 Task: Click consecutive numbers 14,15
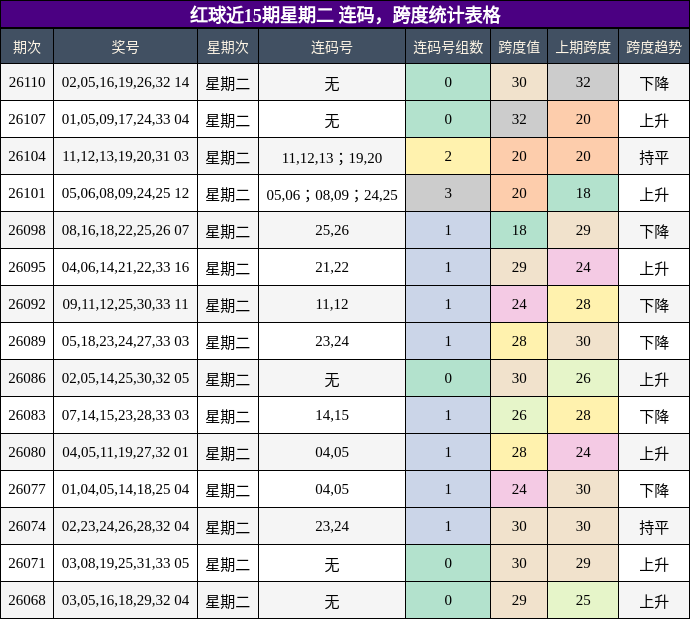click(332, 415)
